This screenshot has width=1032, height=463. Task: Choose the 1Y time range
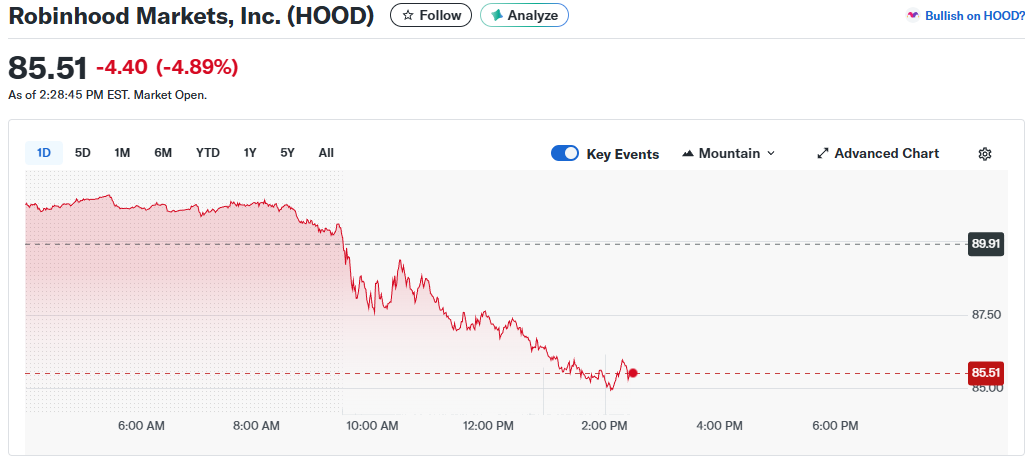point(250,153)
